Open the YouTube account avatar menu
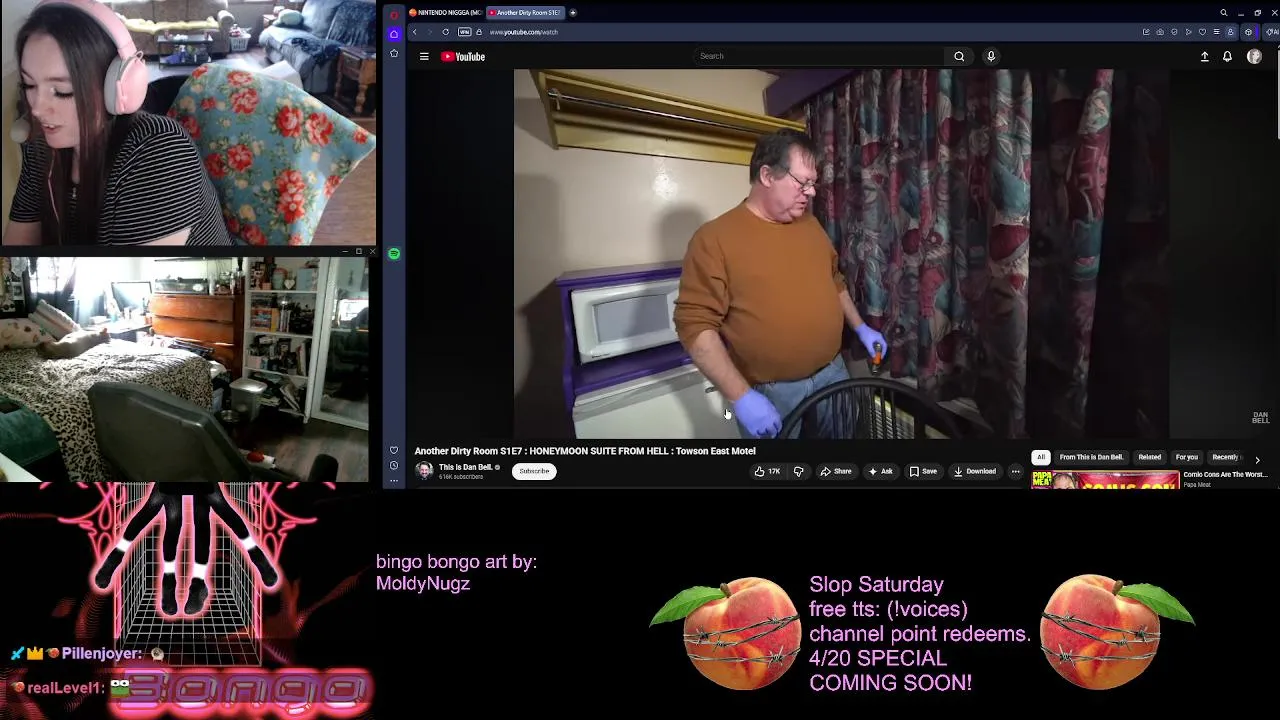The height and width of the screenshot is (720, 1280). coord(1254,57)
